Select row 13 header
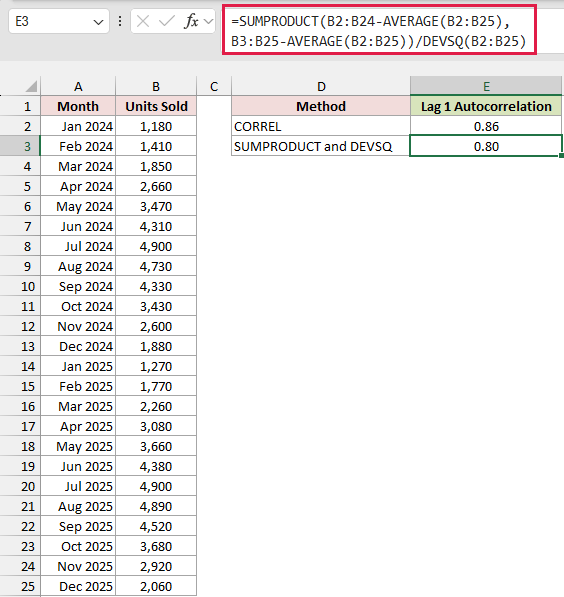This screenshot has height=597, width=564. (x=20, y=346)
